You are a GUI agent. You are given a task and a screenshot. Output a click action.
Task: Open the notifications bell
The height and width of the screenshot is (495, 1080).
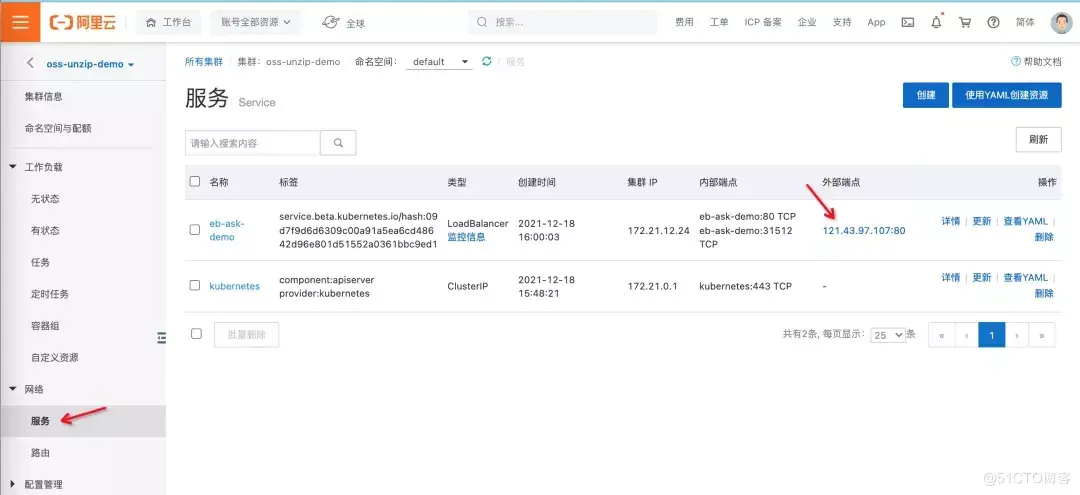[x=936, y=22]
